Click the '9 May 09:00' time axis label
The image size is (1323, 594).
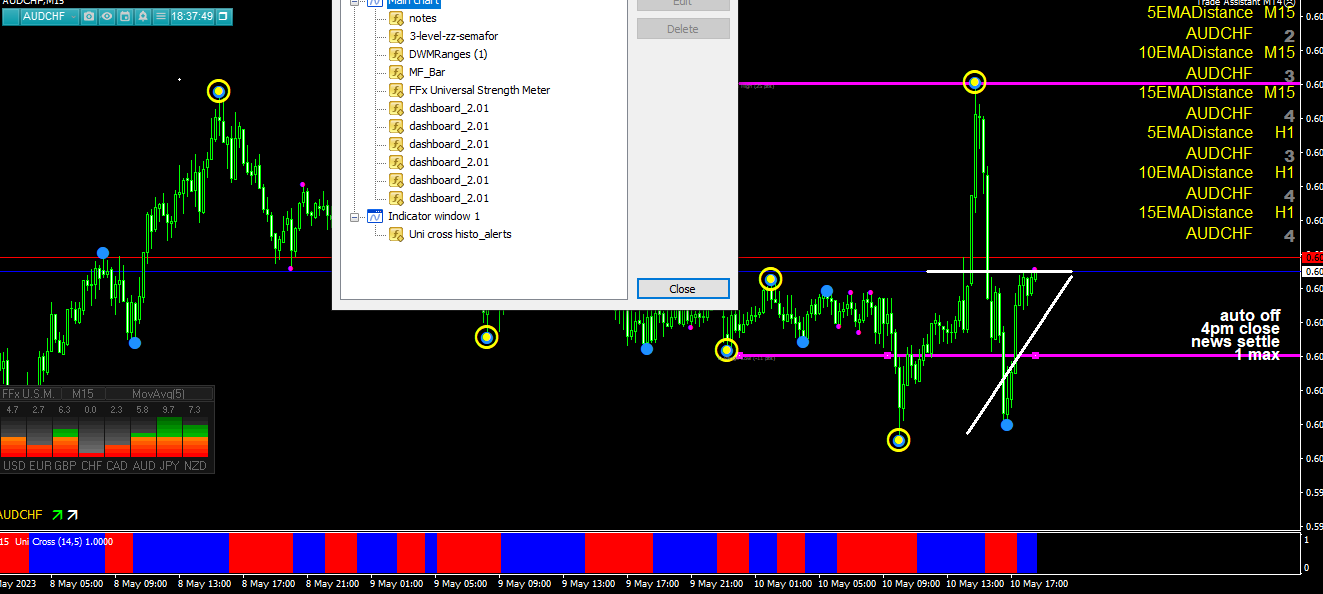[x=525, y=583]
